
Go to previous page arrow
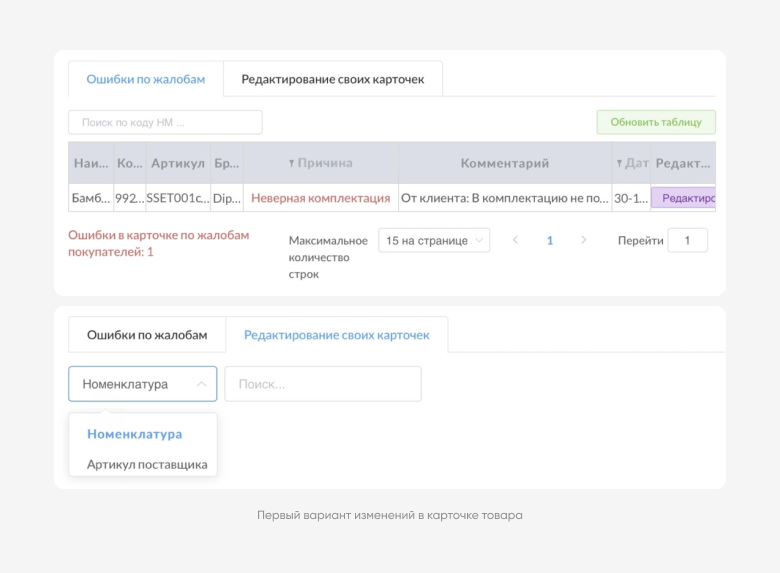tap(515, 240)
